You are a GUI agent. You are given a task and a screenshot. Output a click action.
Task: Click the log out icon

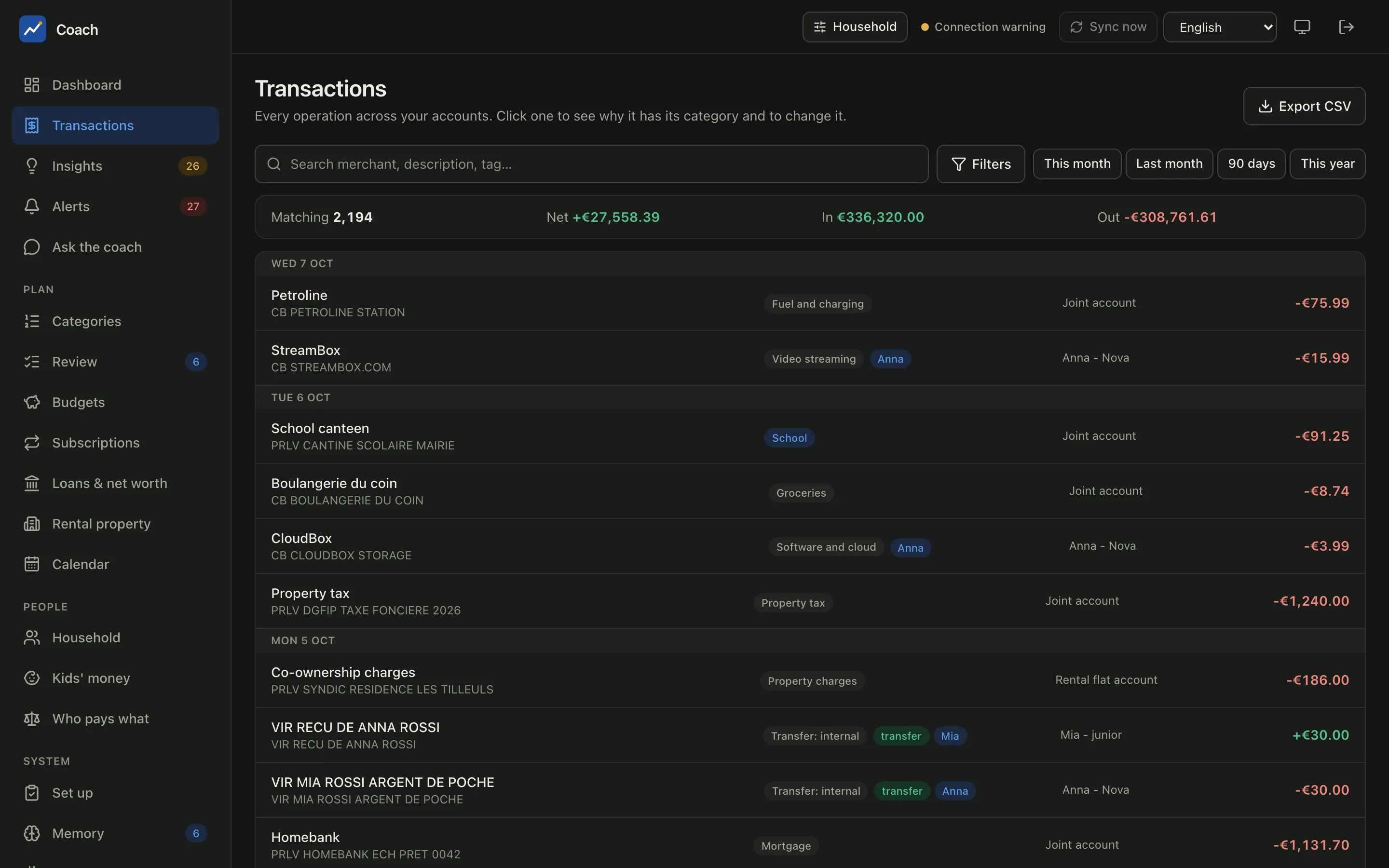click(x=1346, y=27)
